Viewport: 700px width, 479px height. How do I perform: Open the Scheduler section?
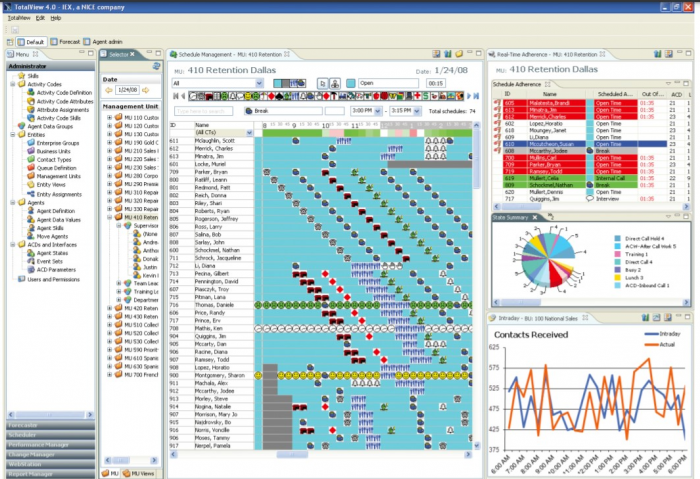[50, 435]
